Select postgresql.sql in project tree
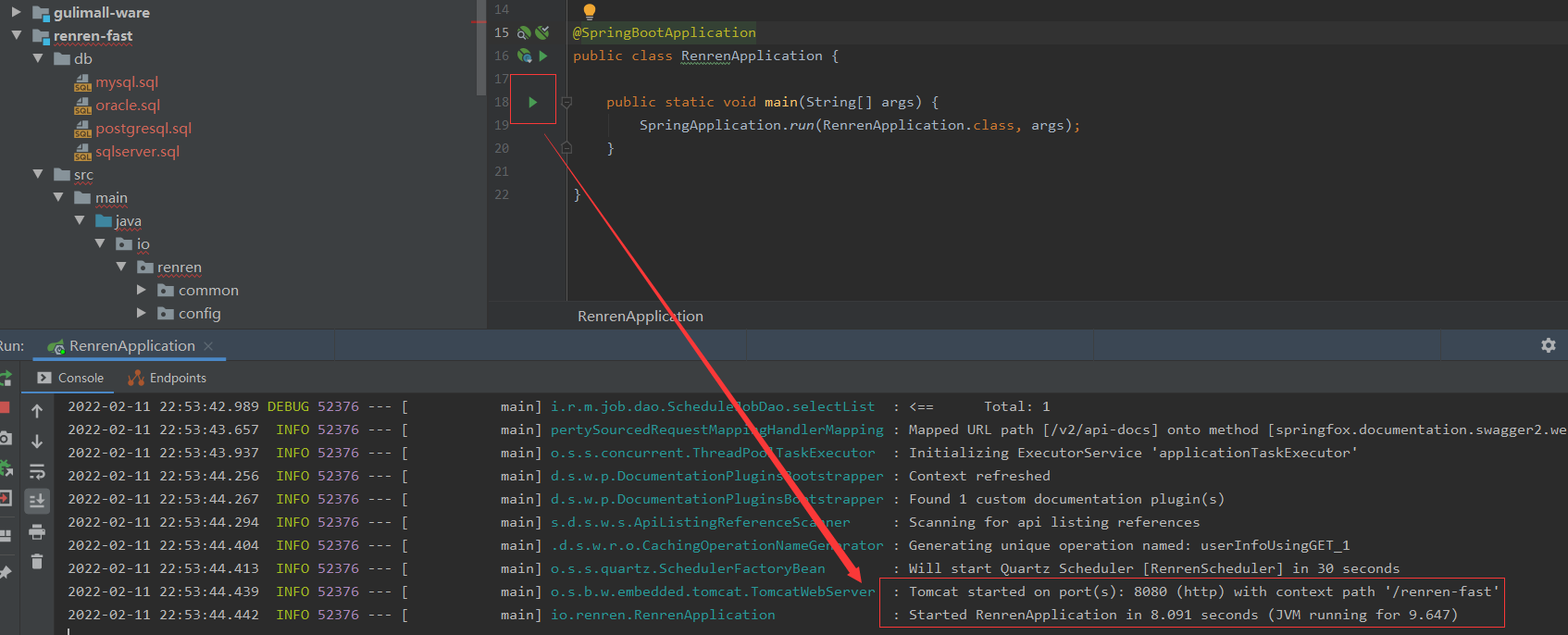 [143, 129]
